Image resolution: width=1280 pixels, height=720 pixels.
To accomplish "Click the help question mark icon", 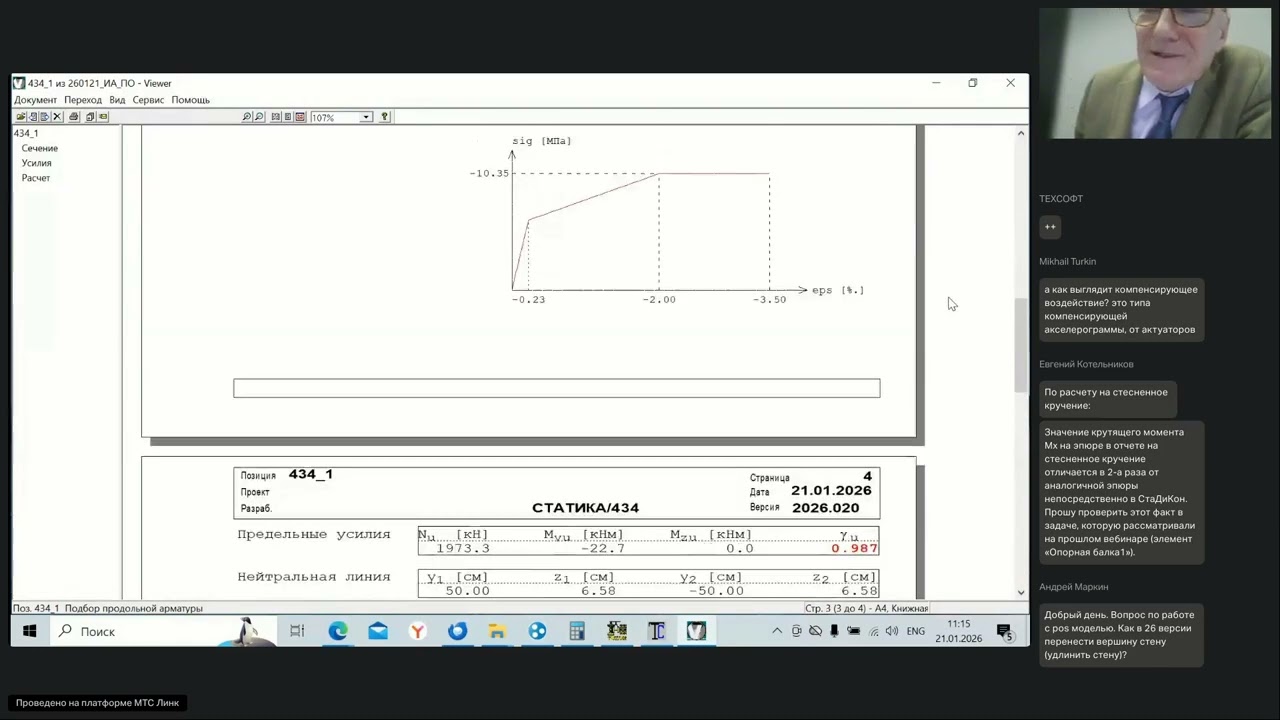I will 384,117.
